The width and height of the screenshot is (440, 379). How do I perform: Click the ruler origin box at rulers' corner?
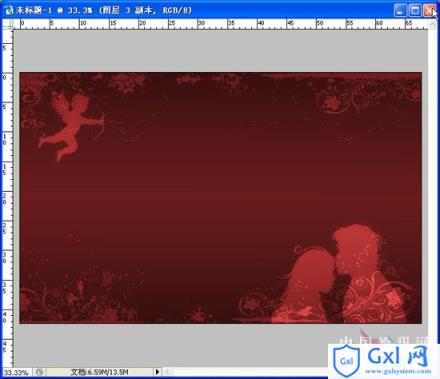(x=7, y=24)
